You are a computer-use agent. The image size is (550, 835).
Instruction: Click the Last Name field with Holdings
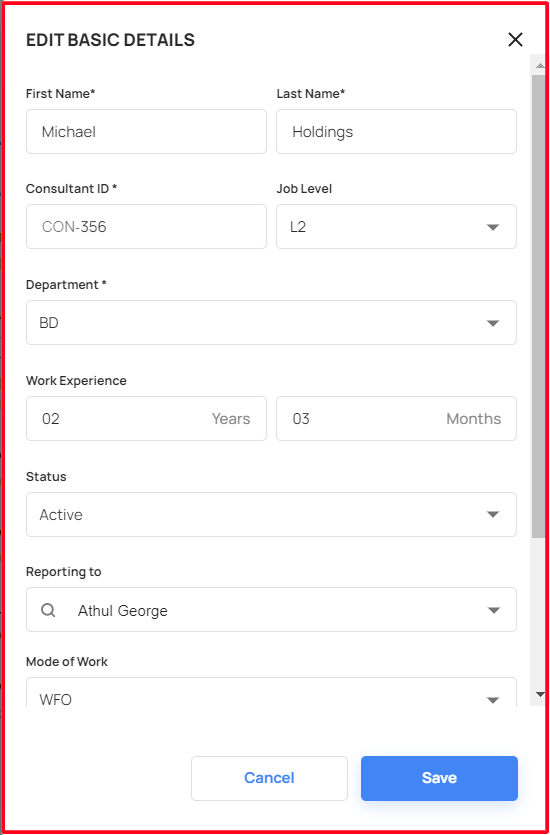396,132
